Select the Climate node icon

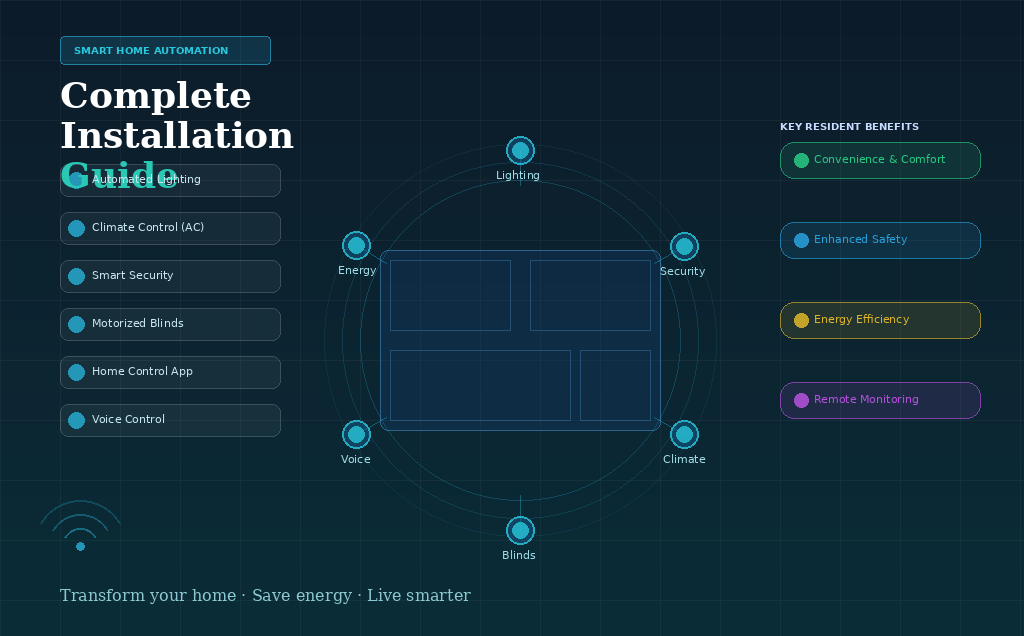tap(685, 433)
